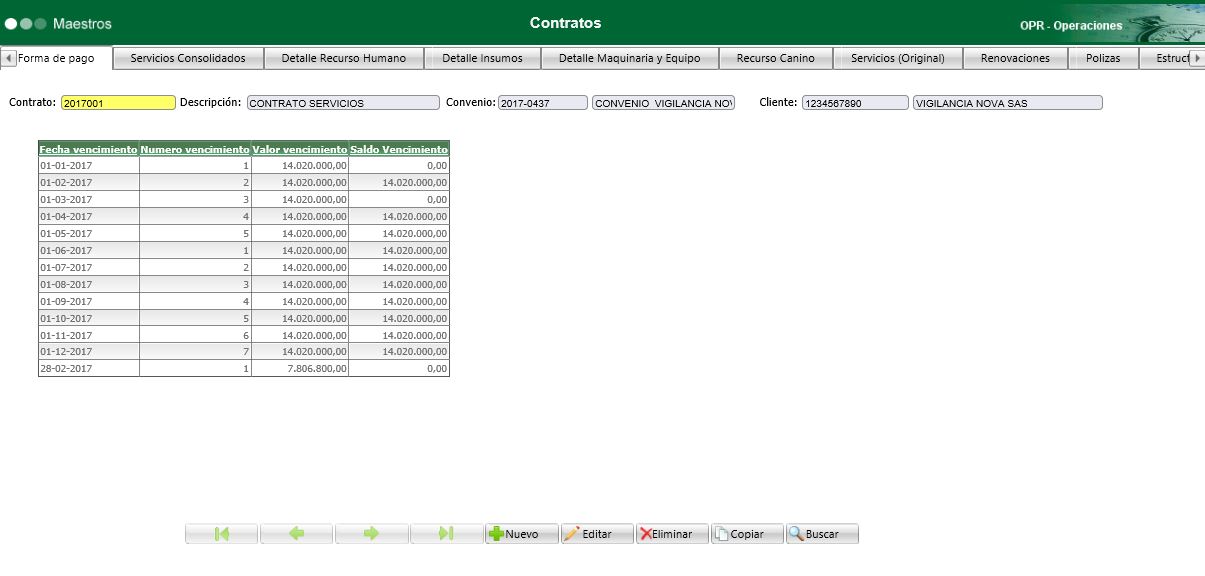Sort by Valor vencimiento column header
This screenshot has width=1205, height=576.
click(300, 149)
